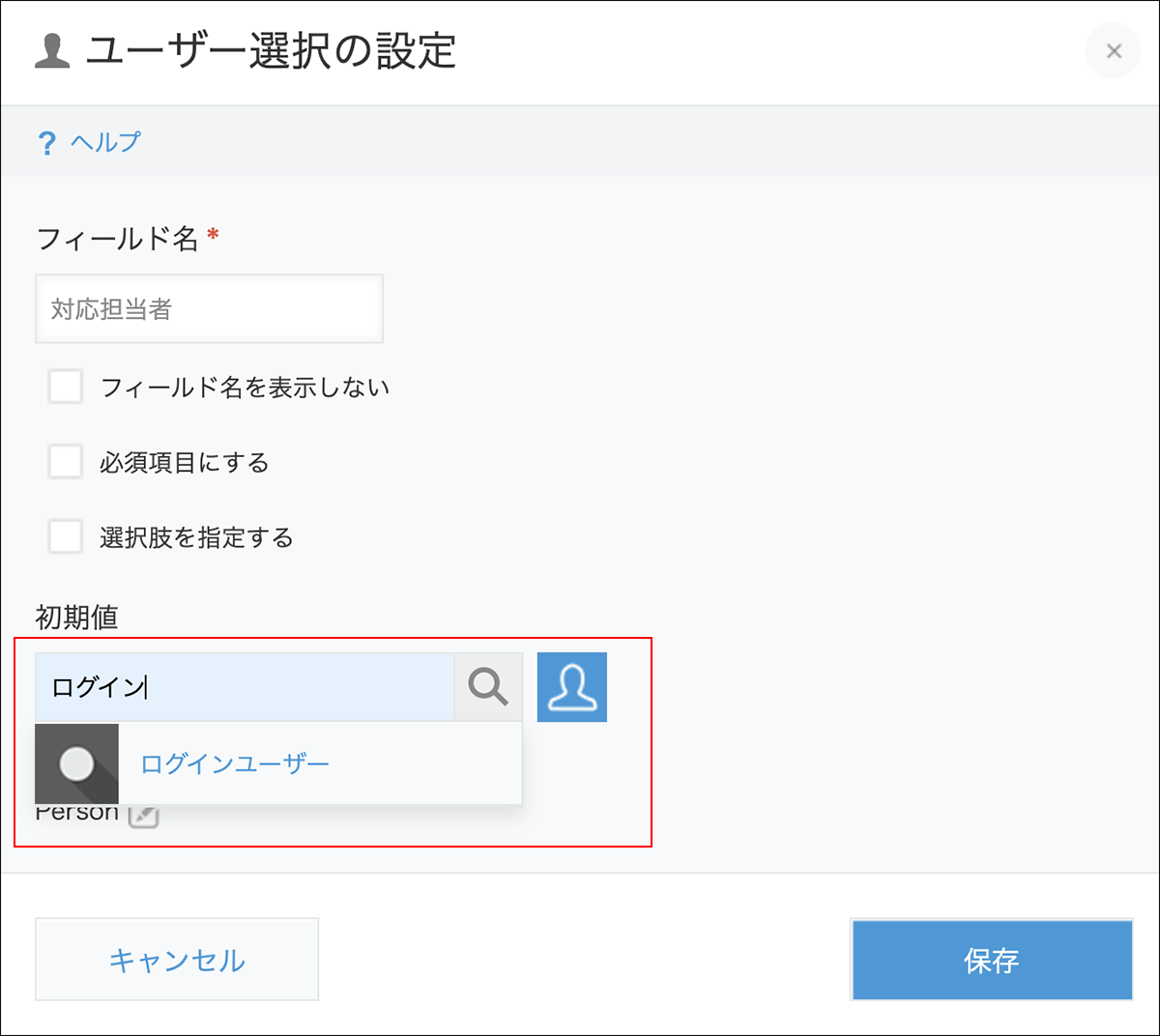Click the × icon to close the dialog

click(1113, 51)
